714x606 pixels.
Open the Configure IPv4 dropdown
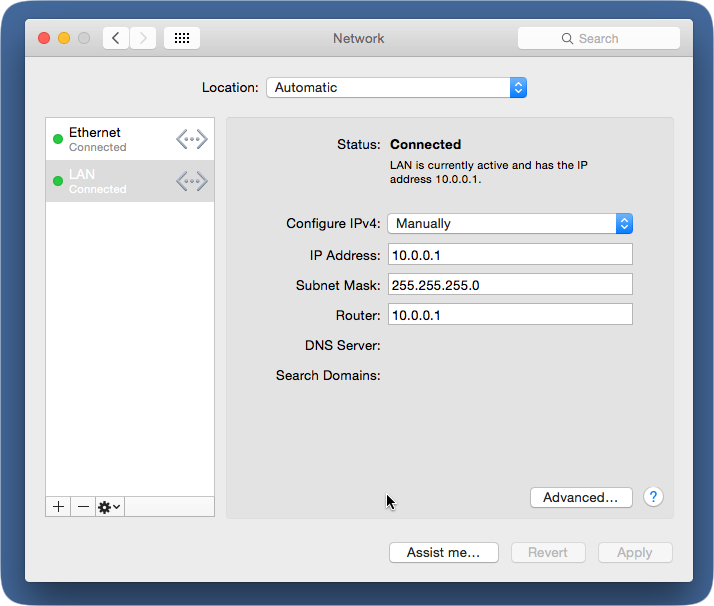(510, 224)
